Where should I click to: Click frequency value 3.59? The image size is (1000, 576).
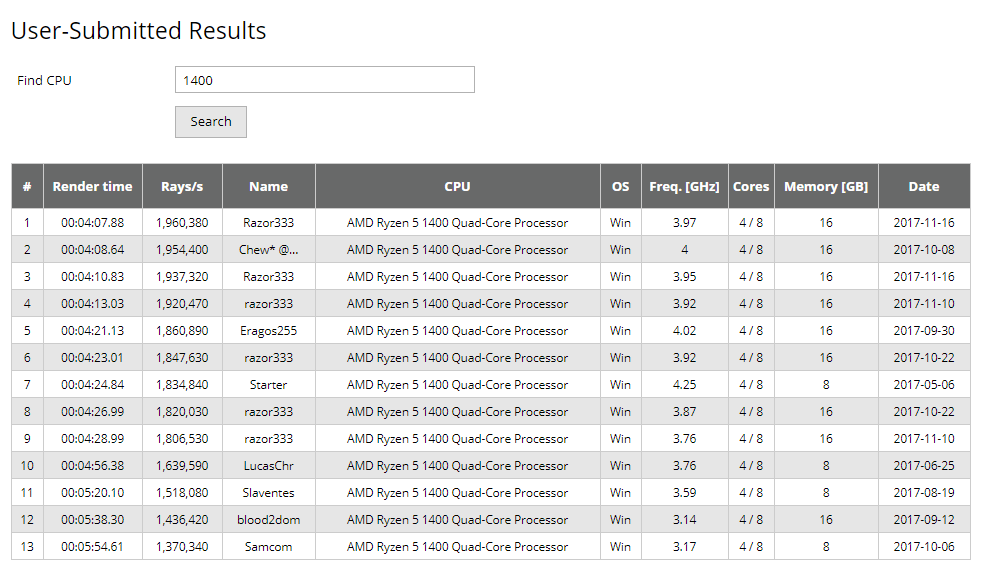684,493
